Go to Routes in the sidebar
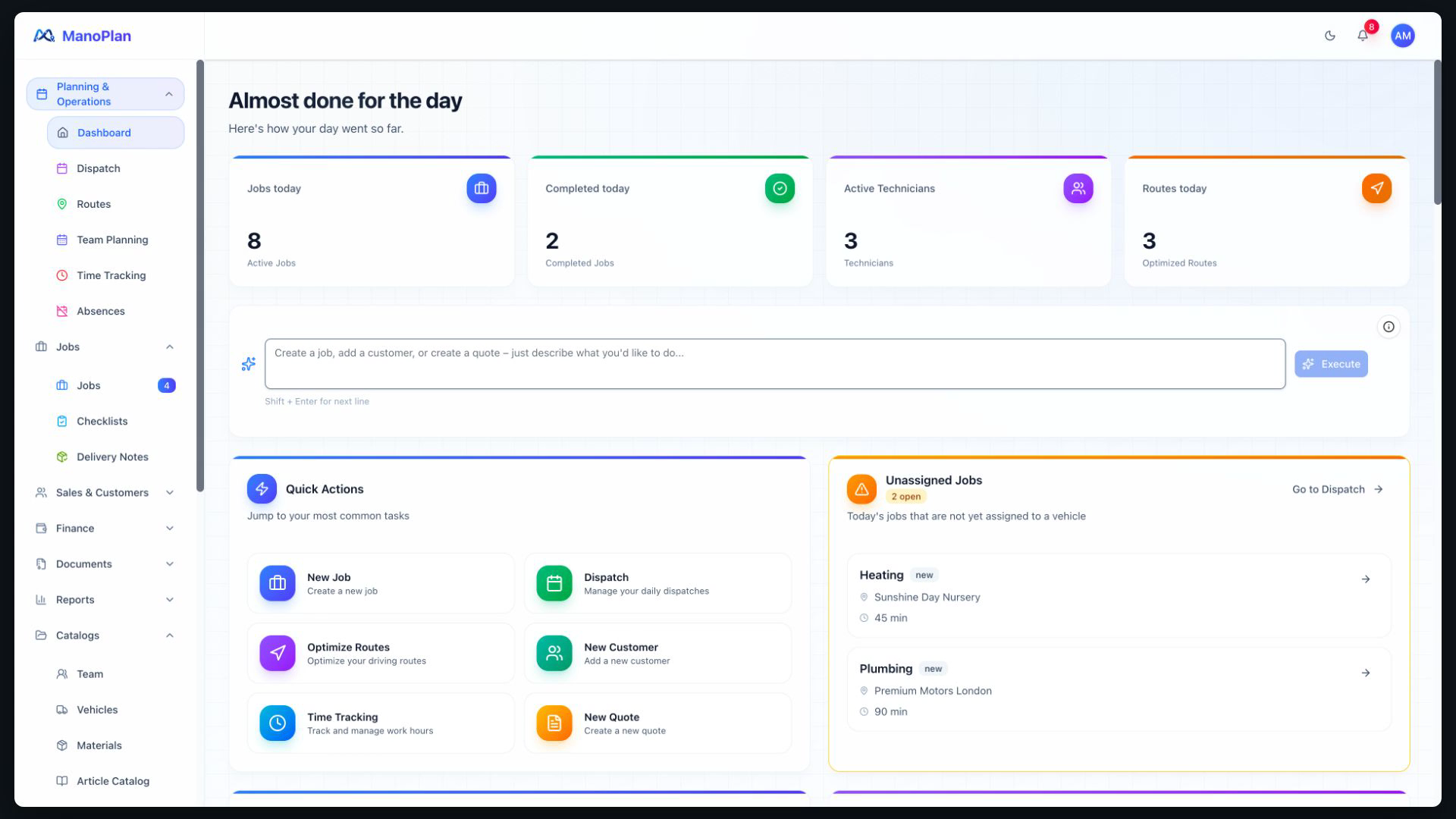The height and width of the screenshot is (819, 1456). point(115,204)
